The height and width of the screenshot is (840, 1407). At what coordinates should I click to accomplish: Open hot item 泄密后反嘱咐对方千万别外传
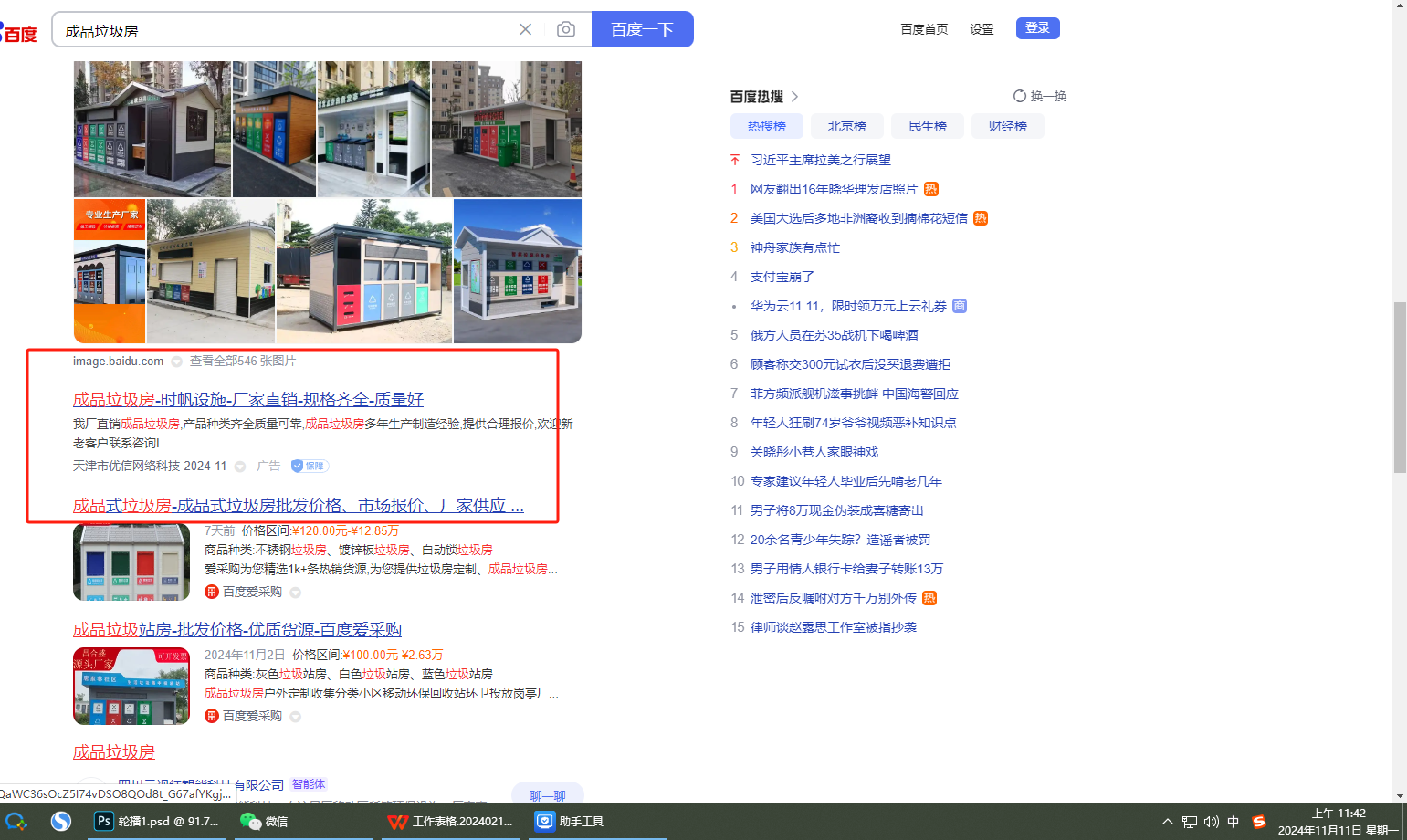point(833,598)
